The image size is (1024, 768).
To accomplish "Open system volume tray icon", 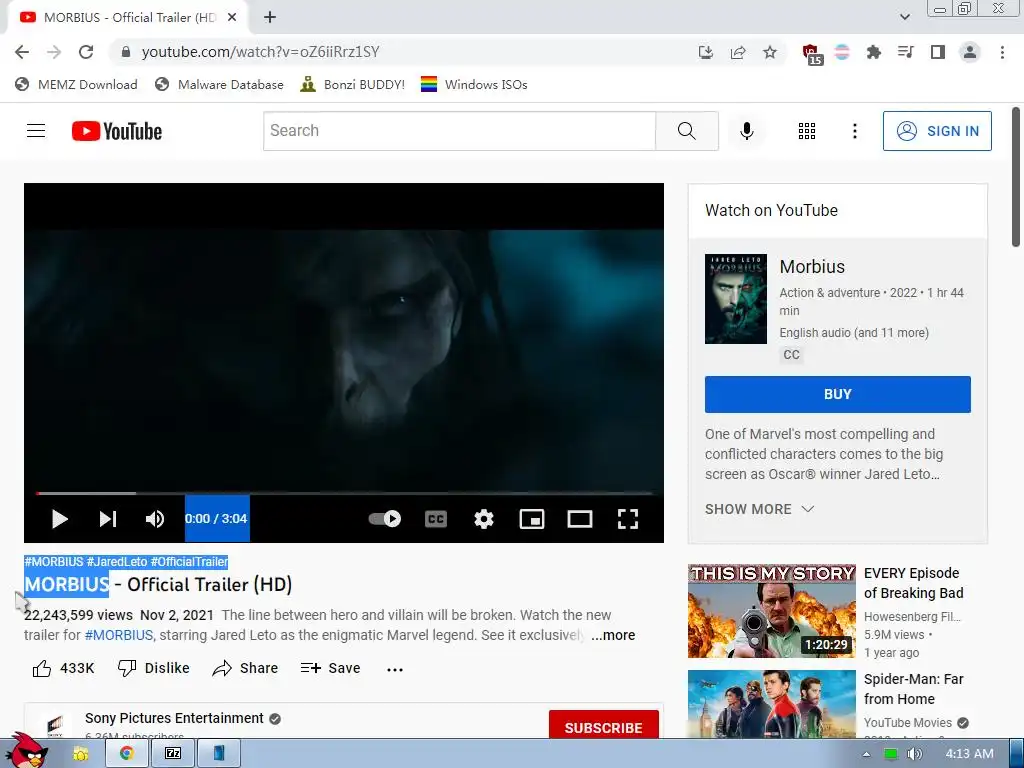I will click(915, 754).
